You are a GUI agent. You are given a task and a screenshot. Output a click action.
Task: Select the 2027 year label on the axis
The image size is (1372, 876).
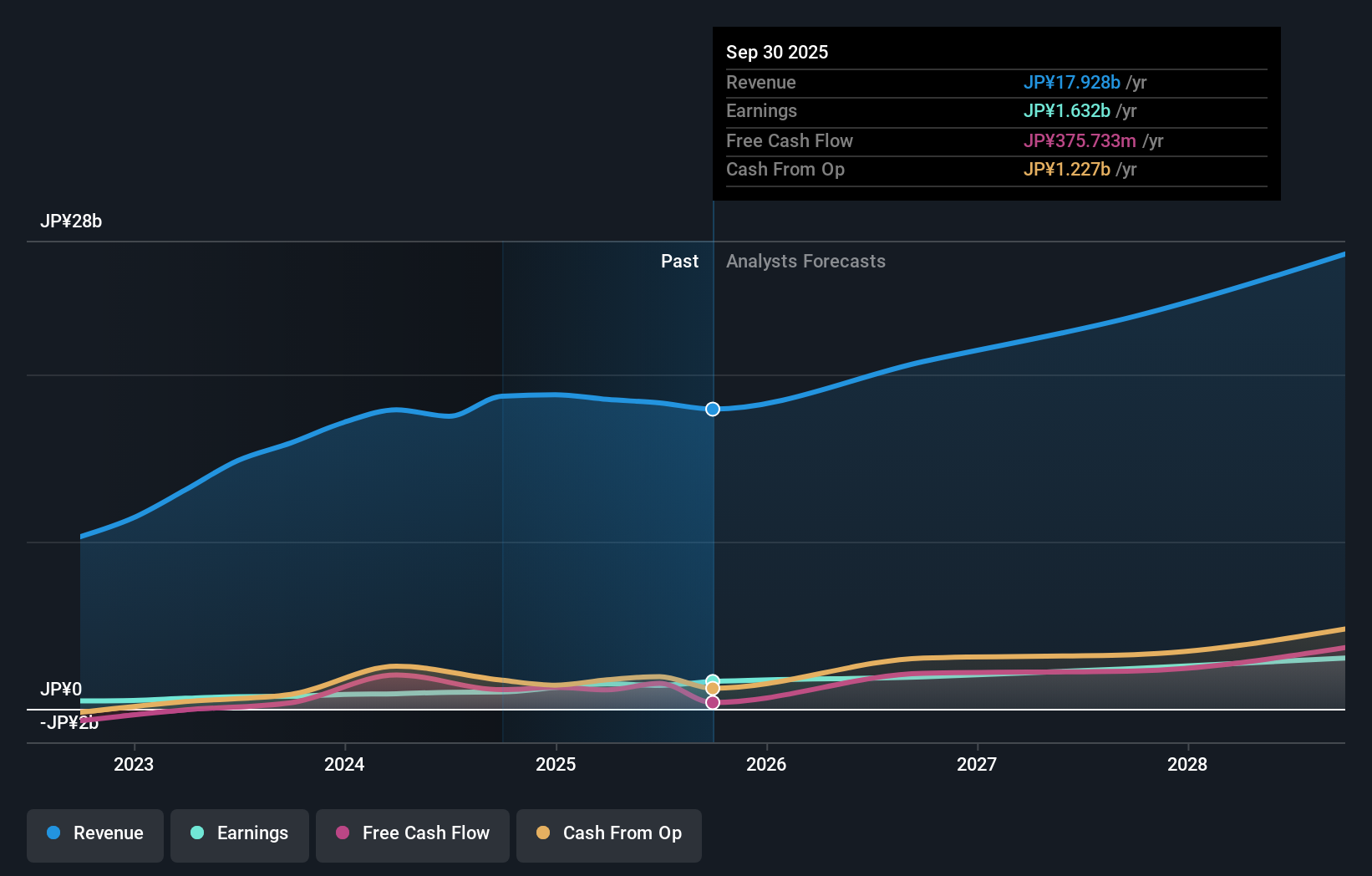[978, 764]
